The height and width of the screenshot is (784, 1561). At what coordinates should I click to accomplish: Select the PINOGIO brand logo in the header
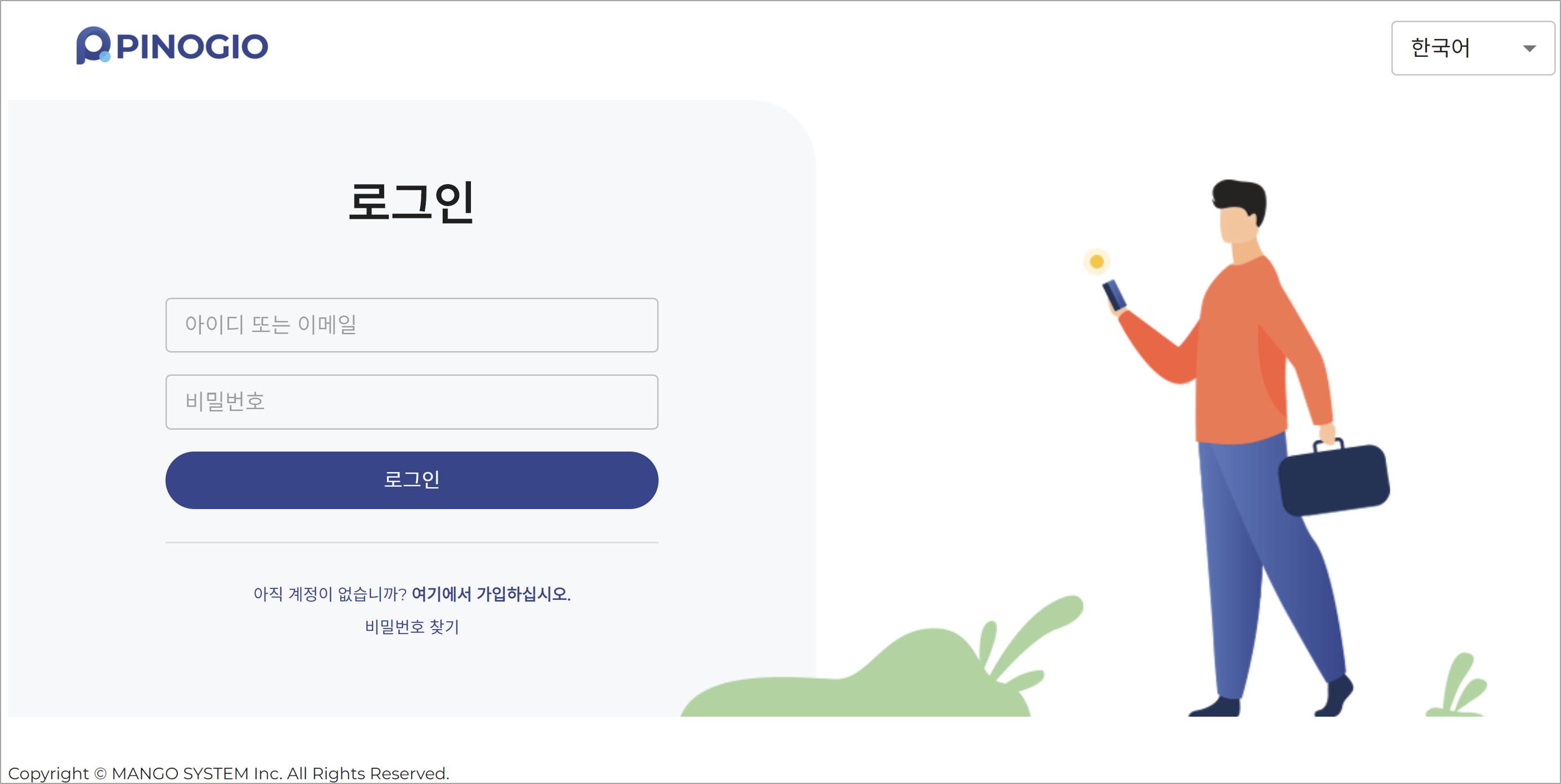tap(173, 46)
